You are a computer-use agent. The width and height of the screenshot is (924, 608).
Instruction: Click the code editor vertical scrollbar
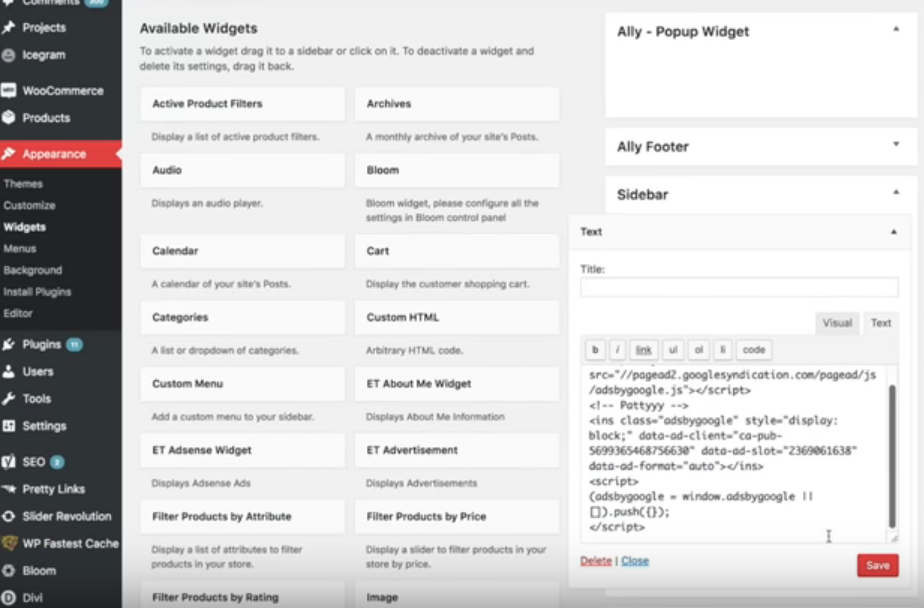point(892,456)
